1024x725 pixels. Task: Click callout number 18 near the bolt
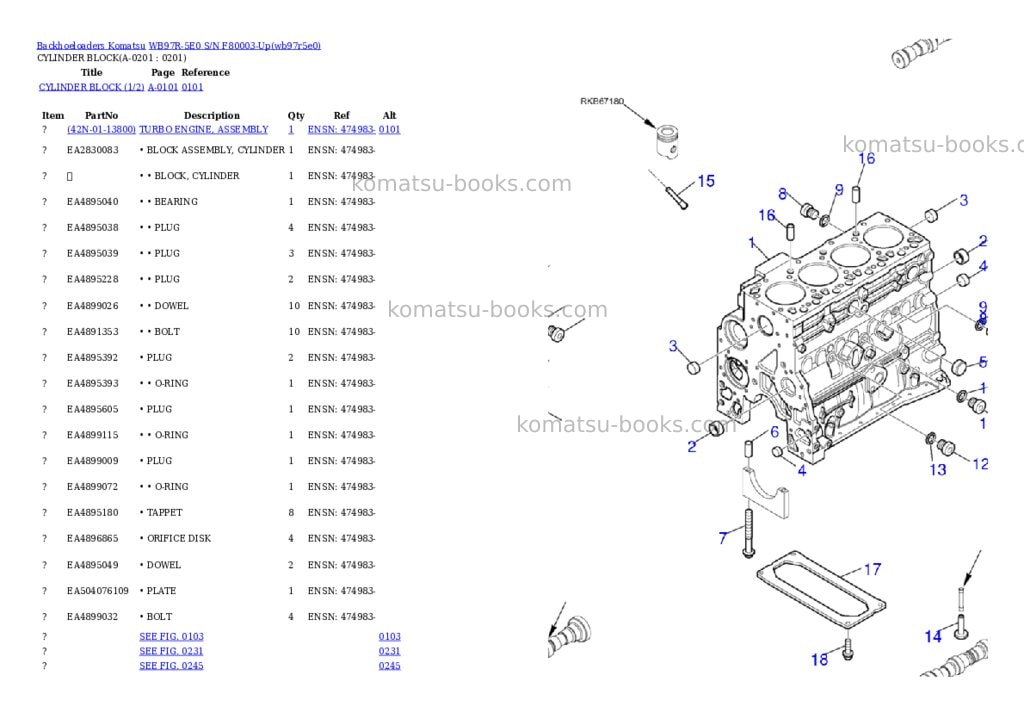820,660
